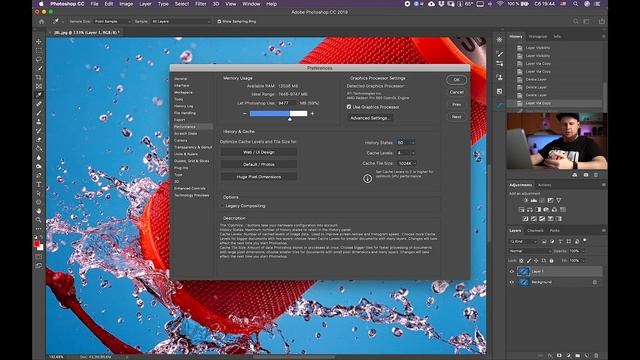This screenshot has height=360, width=640.
Task: Select the Type tool
Action: tap(39, 184)
